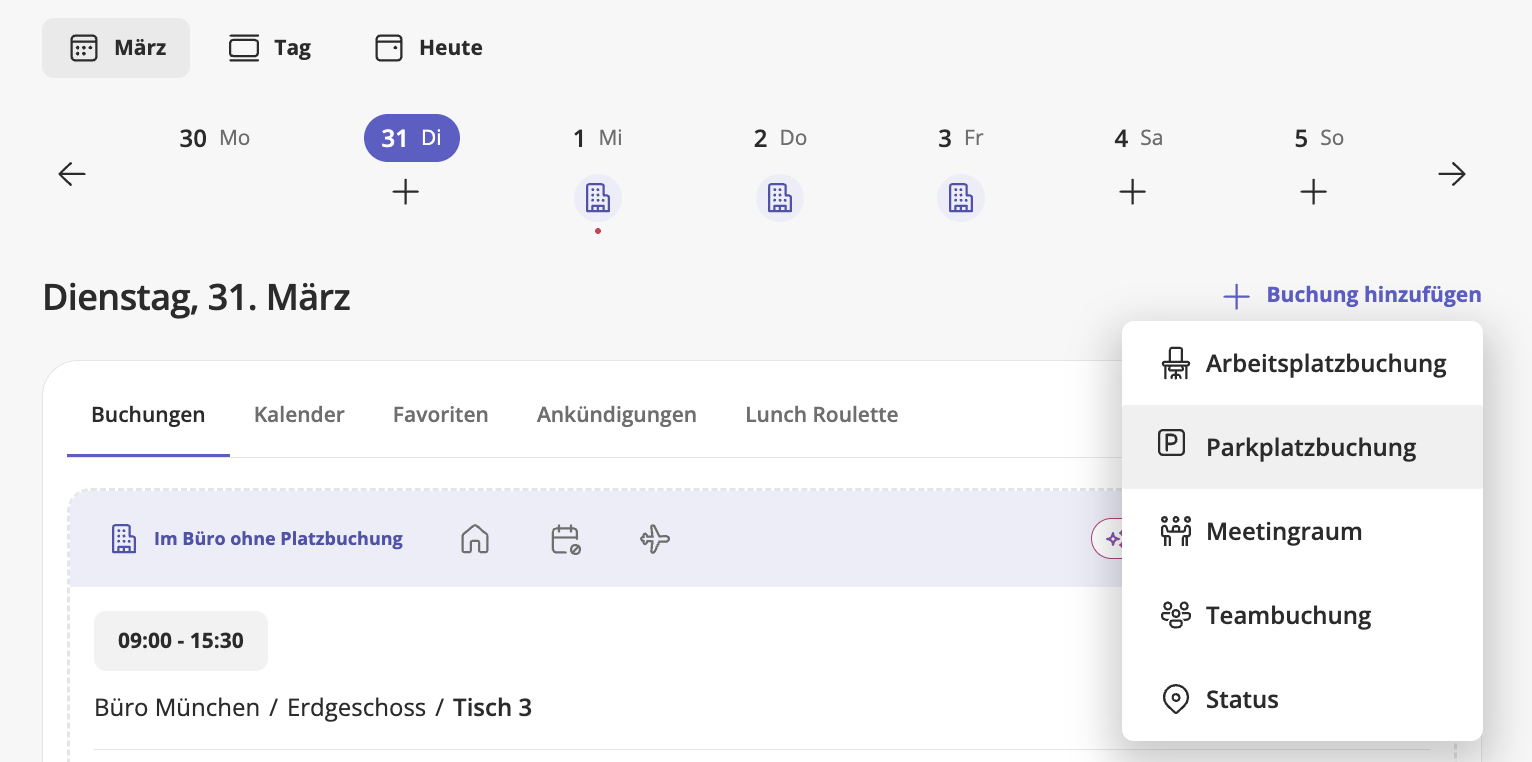Click the 09:00 - 15:30 time chip
Viewport: 1532px width, 762px height.
[x=181, y=641]
